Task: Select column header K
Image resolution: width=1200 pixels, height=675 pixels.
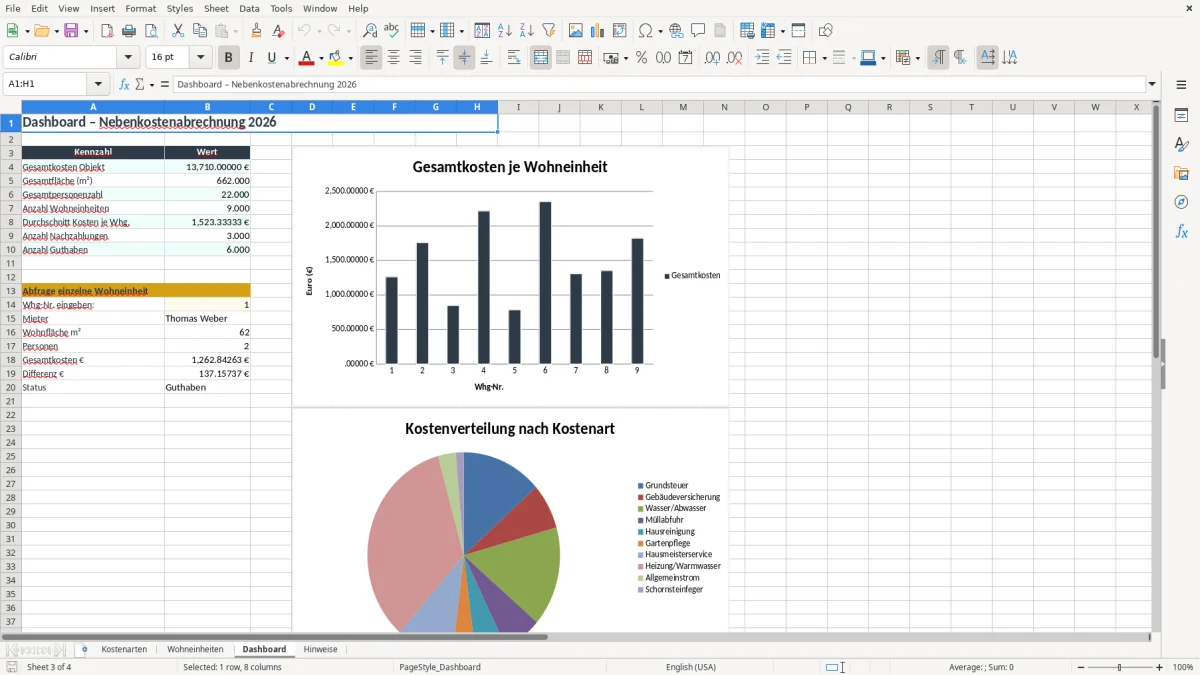Action: point(601,107)
